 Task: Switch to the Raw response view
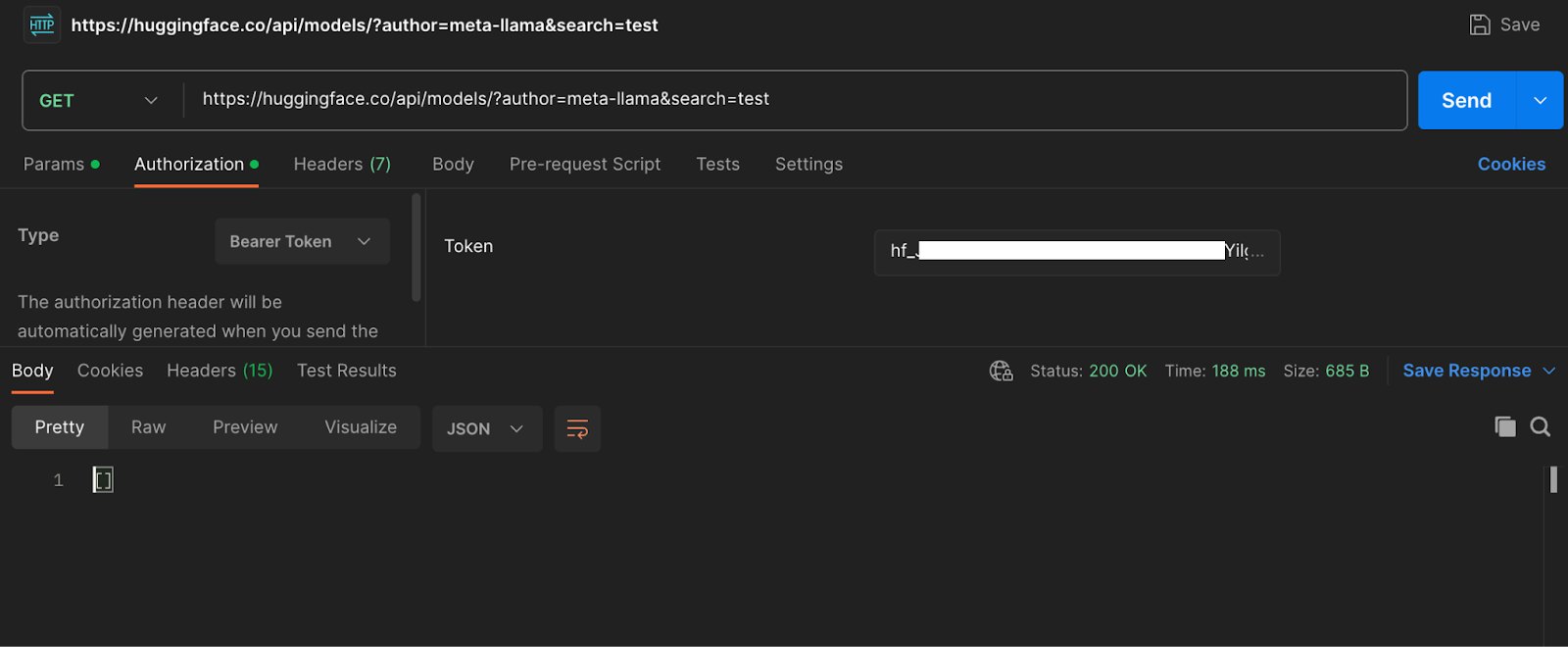tap(149, 427)
